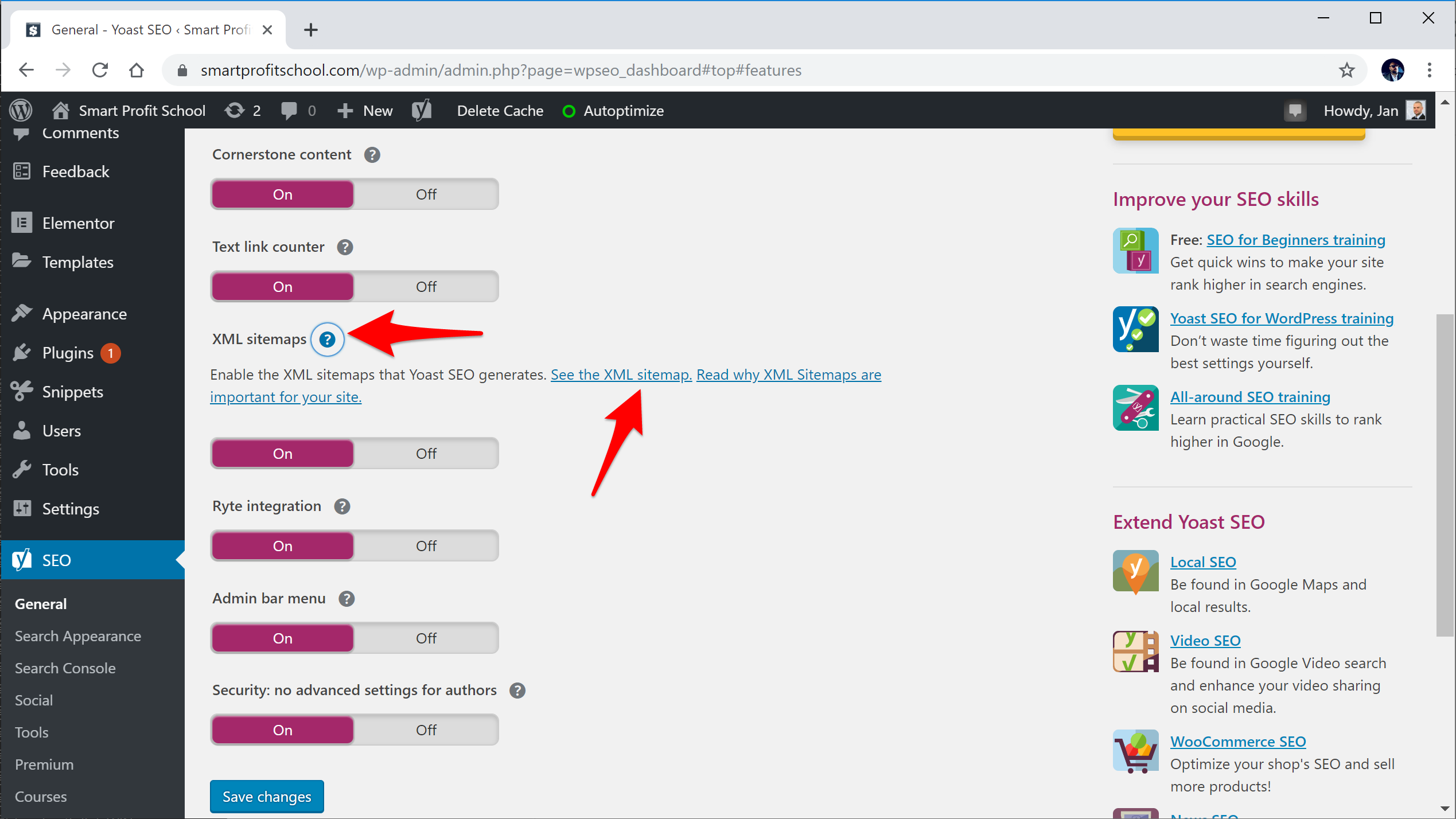The image size is (1456, 819).
Task: Open the Appearance sidebar menu
Action: [92, 314]
